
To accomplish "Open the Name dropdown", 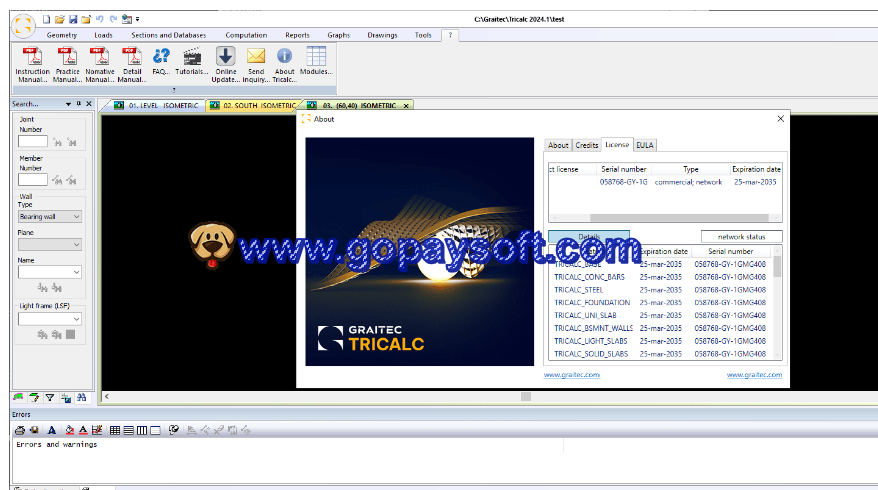I will (50, 272).
